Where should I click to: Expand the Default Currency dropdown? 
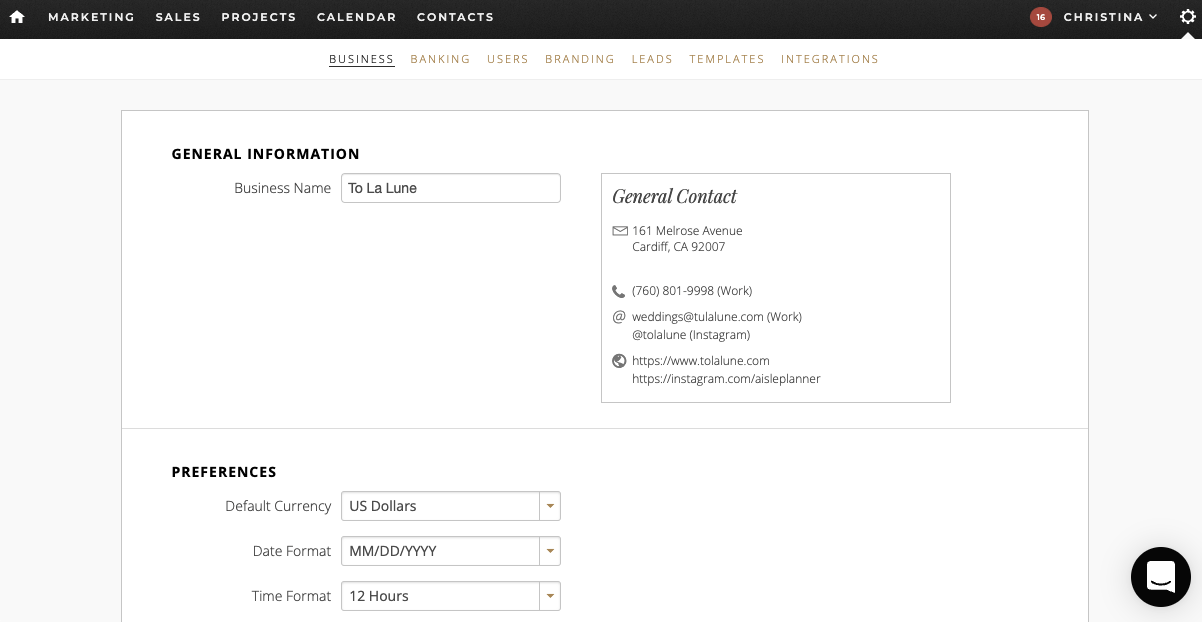(x=549, y=506)
